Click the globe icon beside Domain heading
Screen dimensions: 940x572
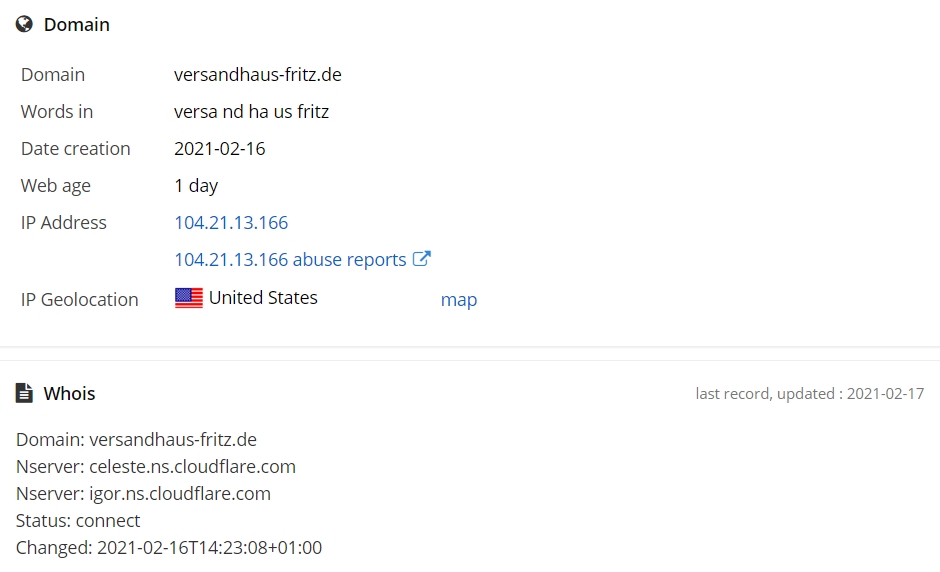point(24,24)
